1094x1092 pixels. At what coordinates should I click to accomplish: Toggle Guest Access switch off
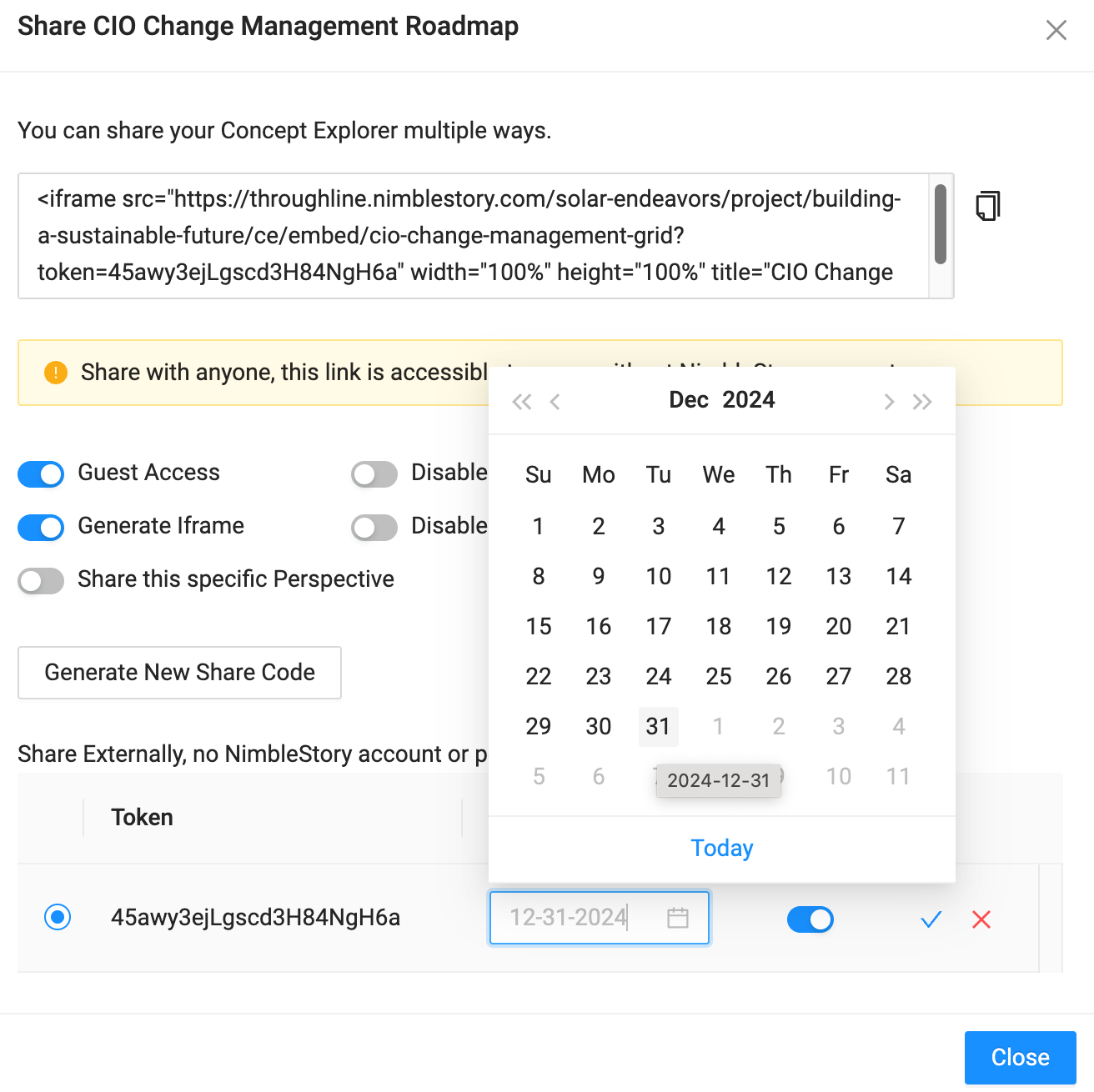(x=41, y=473)
